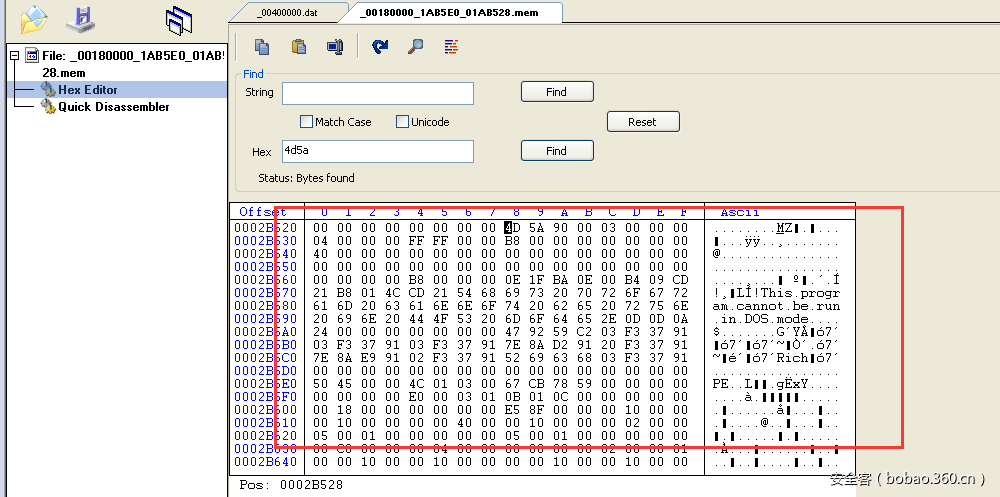Click the monitor select-all icon
This screenshot has width=1000, height=497.
[335, 46]
